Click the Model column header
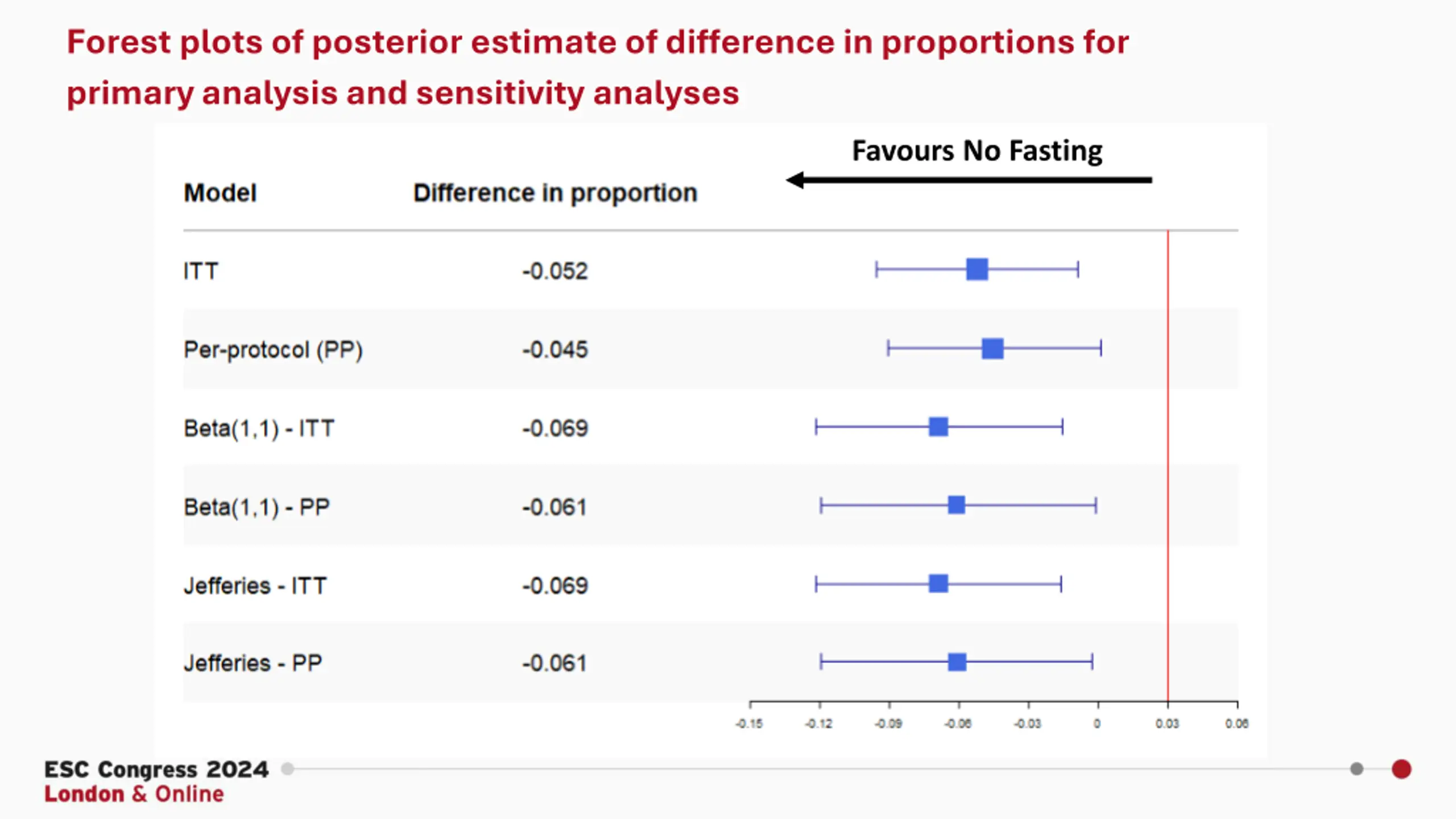The height and width of the screenshot is (819, 1456). [220, 193]
